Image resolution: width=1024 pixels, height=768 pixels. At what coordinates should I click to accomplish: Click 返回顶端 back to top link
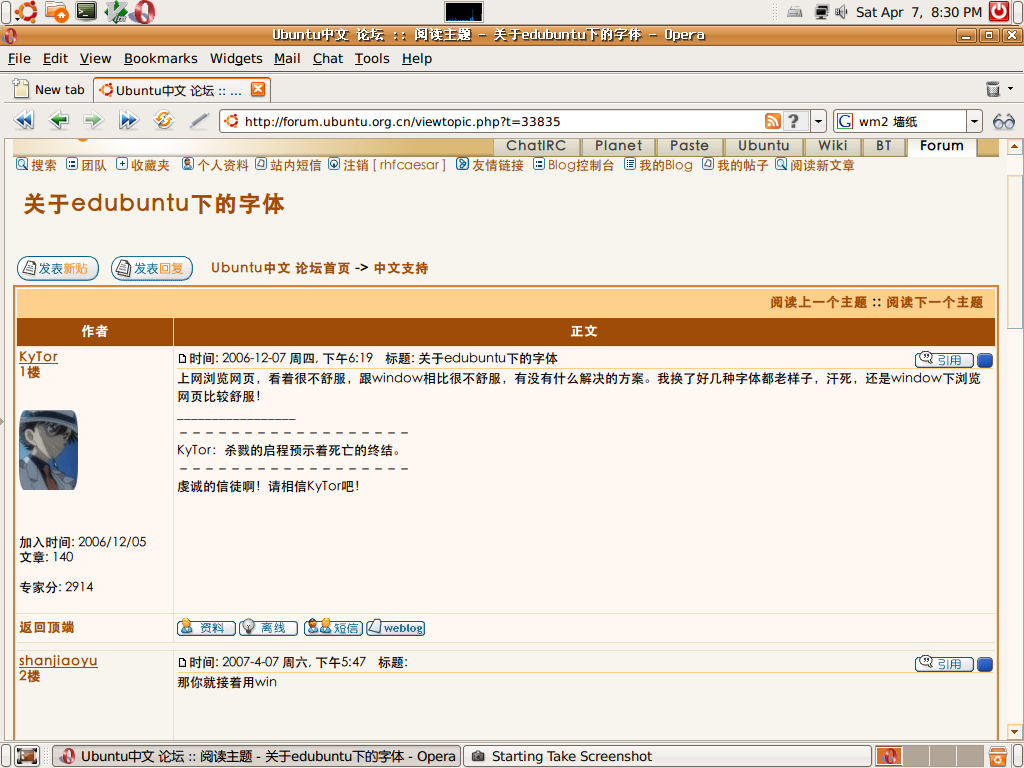46,628
